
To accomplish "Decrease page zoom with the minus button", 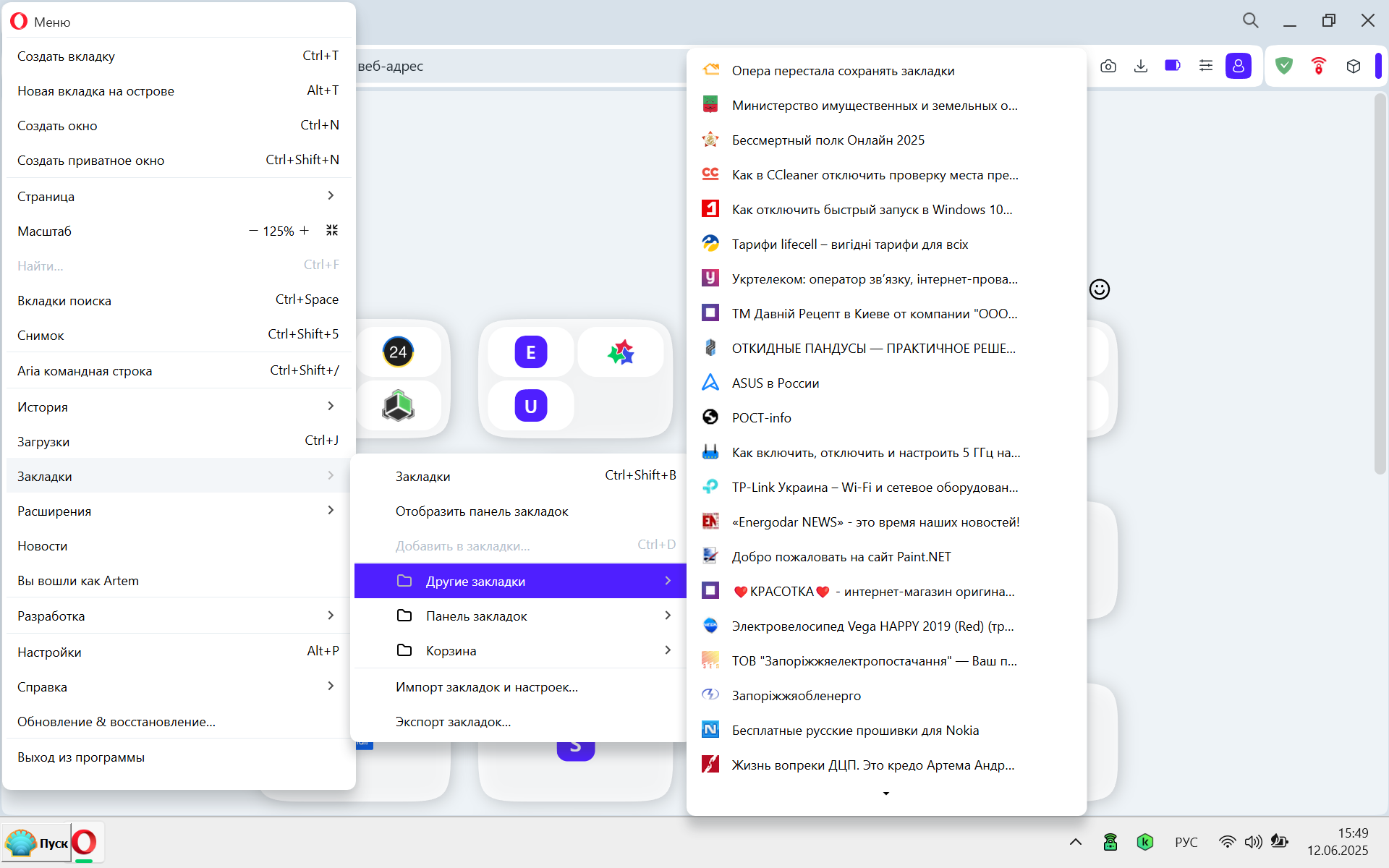I will coord(253,231).
